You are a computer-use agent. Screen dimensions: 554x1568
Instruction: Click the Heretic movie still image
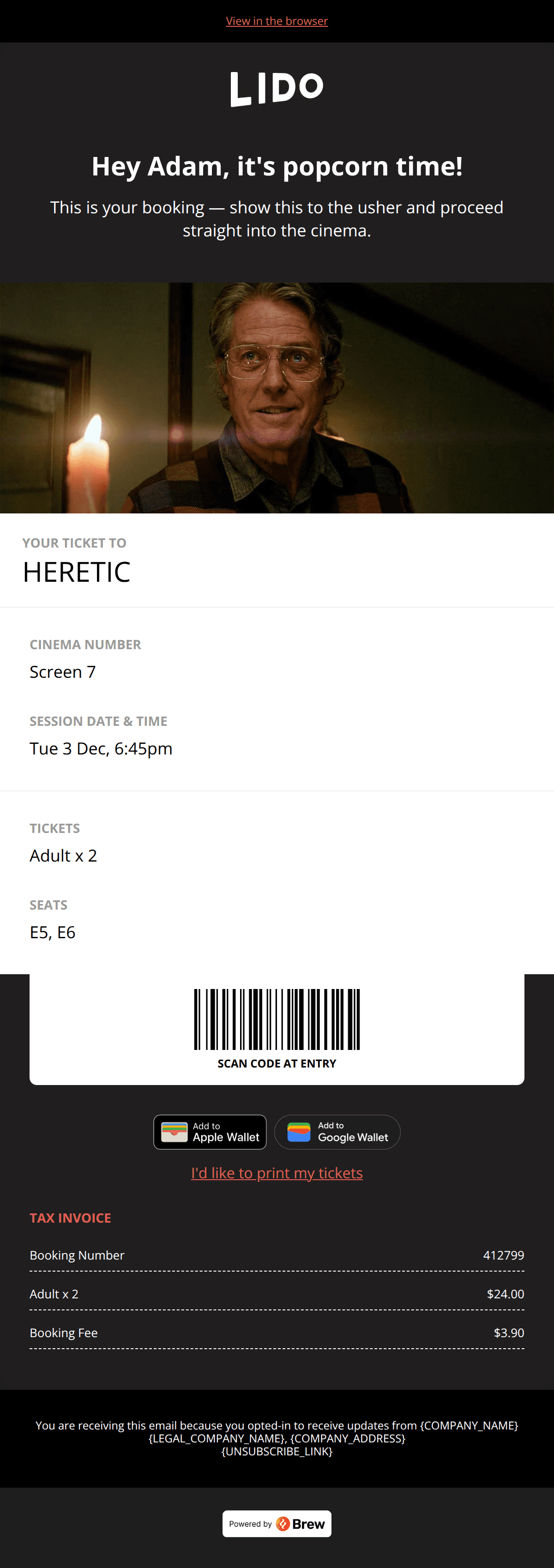277,398
